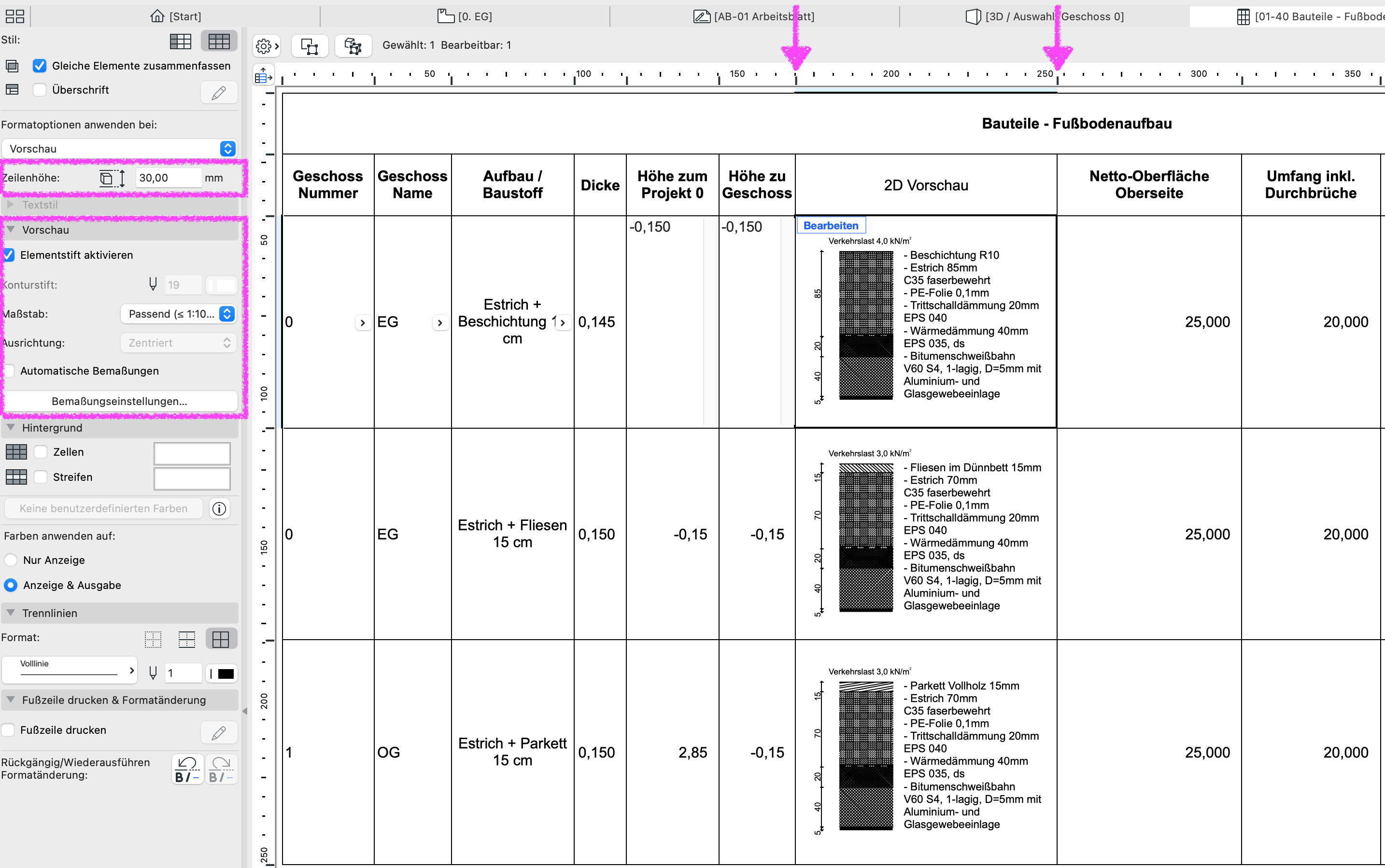Viewport: 1385px width, 868px height.
Task: Open Bemaßungseinstellungen dialog
Action: (x=119, y=401)
